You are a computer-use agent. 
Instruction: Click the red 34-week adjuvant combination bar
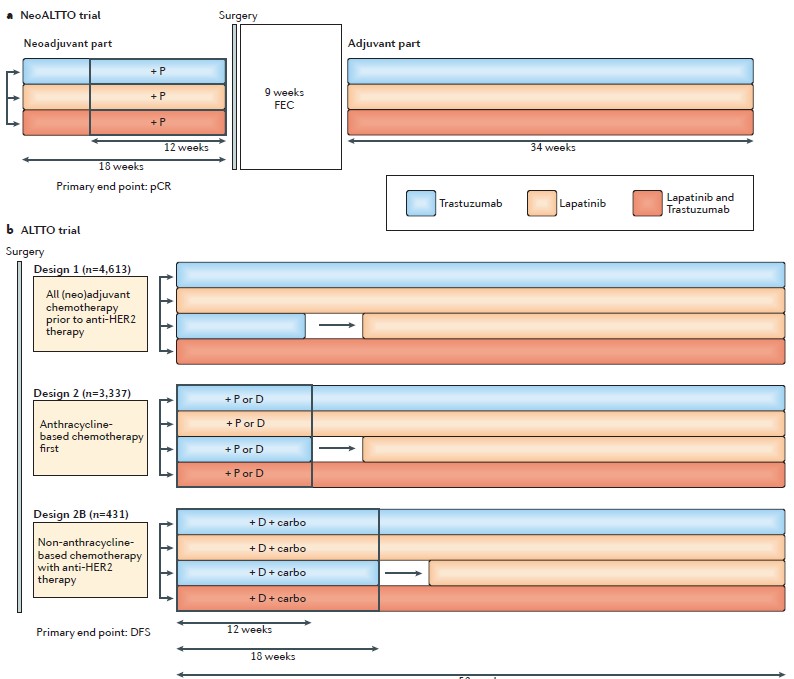click(x=550, y=122)
